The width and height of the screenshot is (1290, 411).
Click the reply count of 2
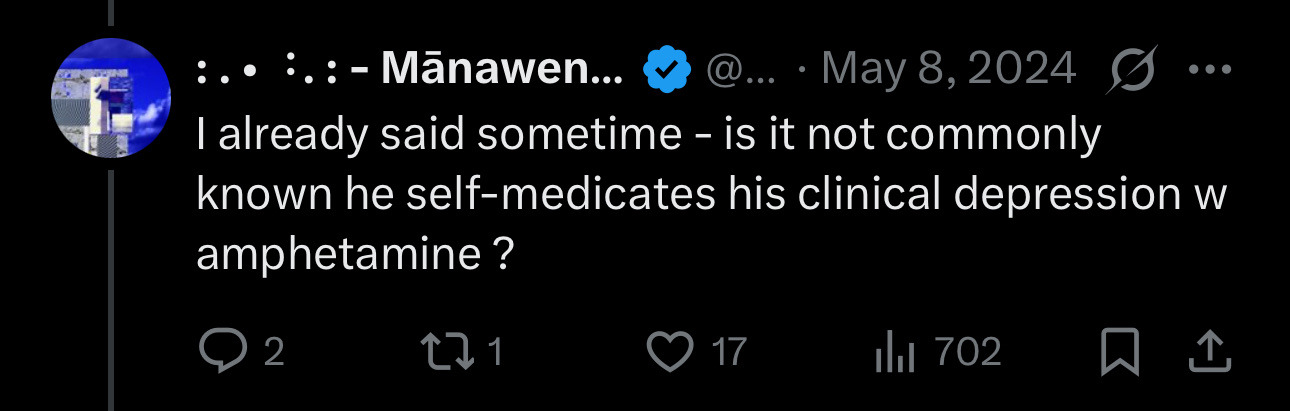274,352
